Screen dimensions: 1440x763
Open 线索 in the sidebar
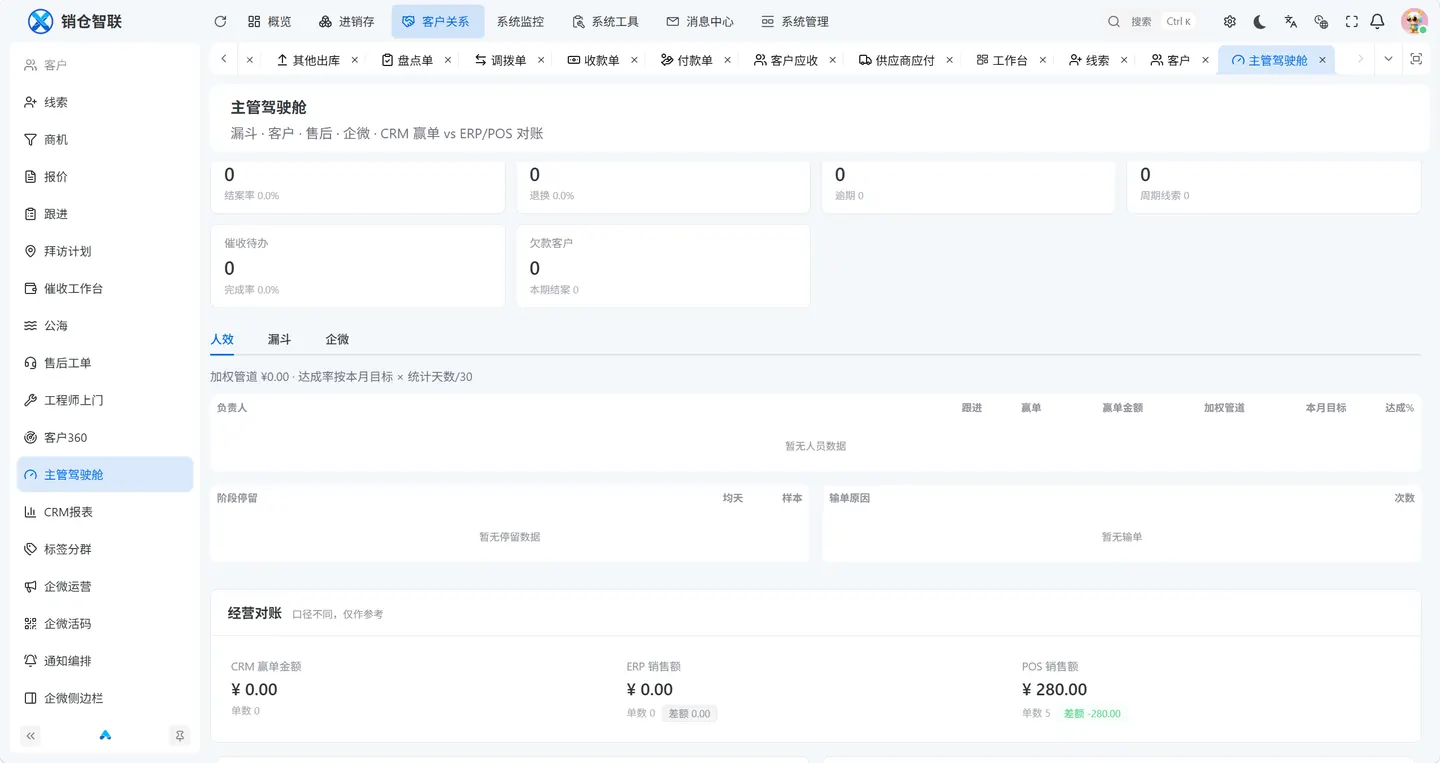(x=105, y=102)
